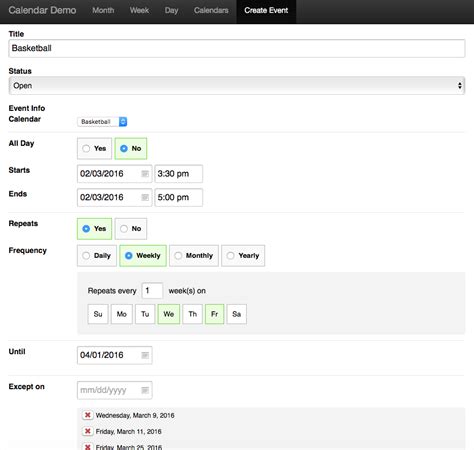Open calendar picker icon in Ends date field
The width and height of the screenshot is (474, 450).
(x=145, y=197)
